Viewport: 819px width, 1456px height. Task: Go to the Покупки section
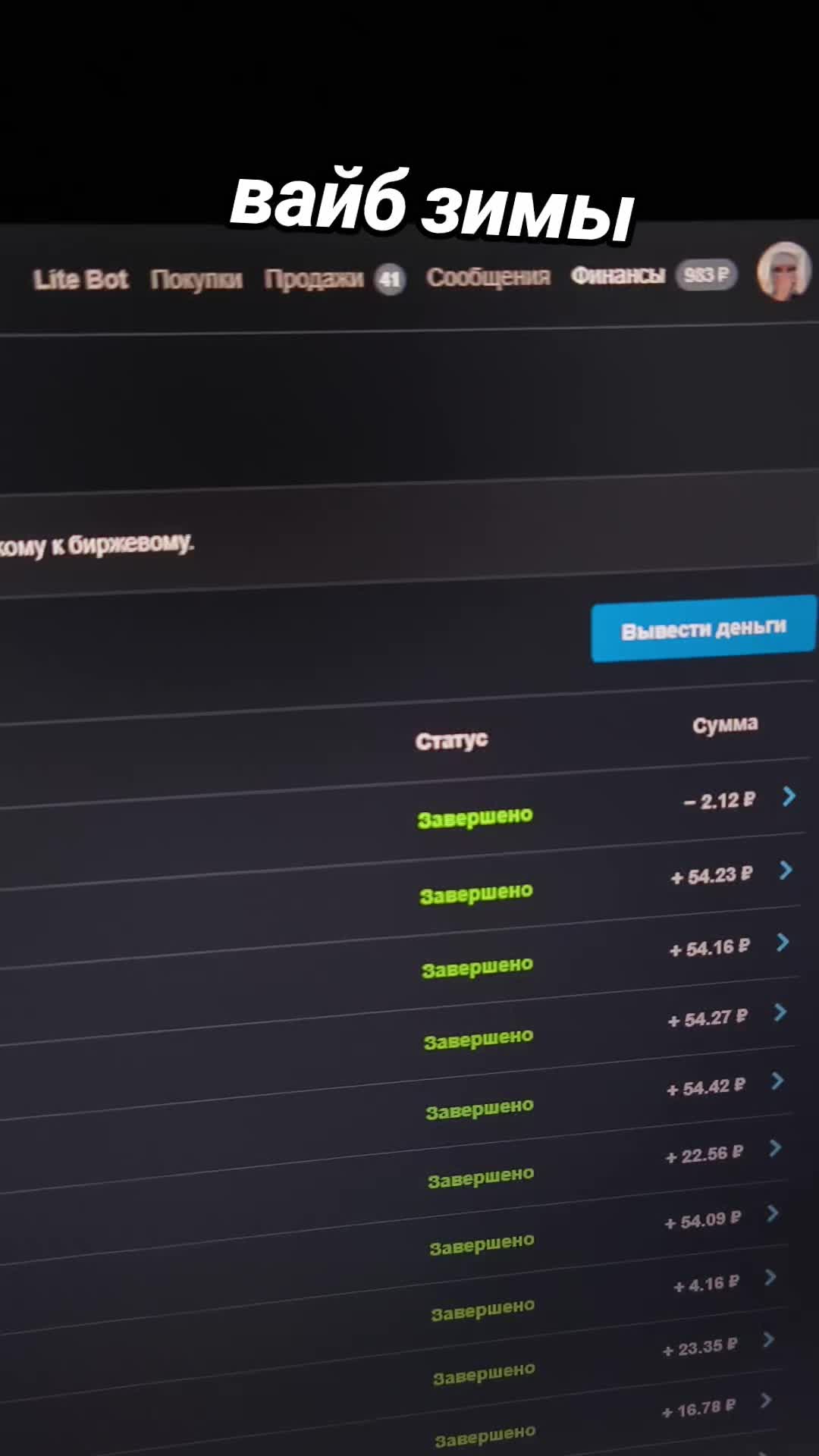[x=196, y=280]
